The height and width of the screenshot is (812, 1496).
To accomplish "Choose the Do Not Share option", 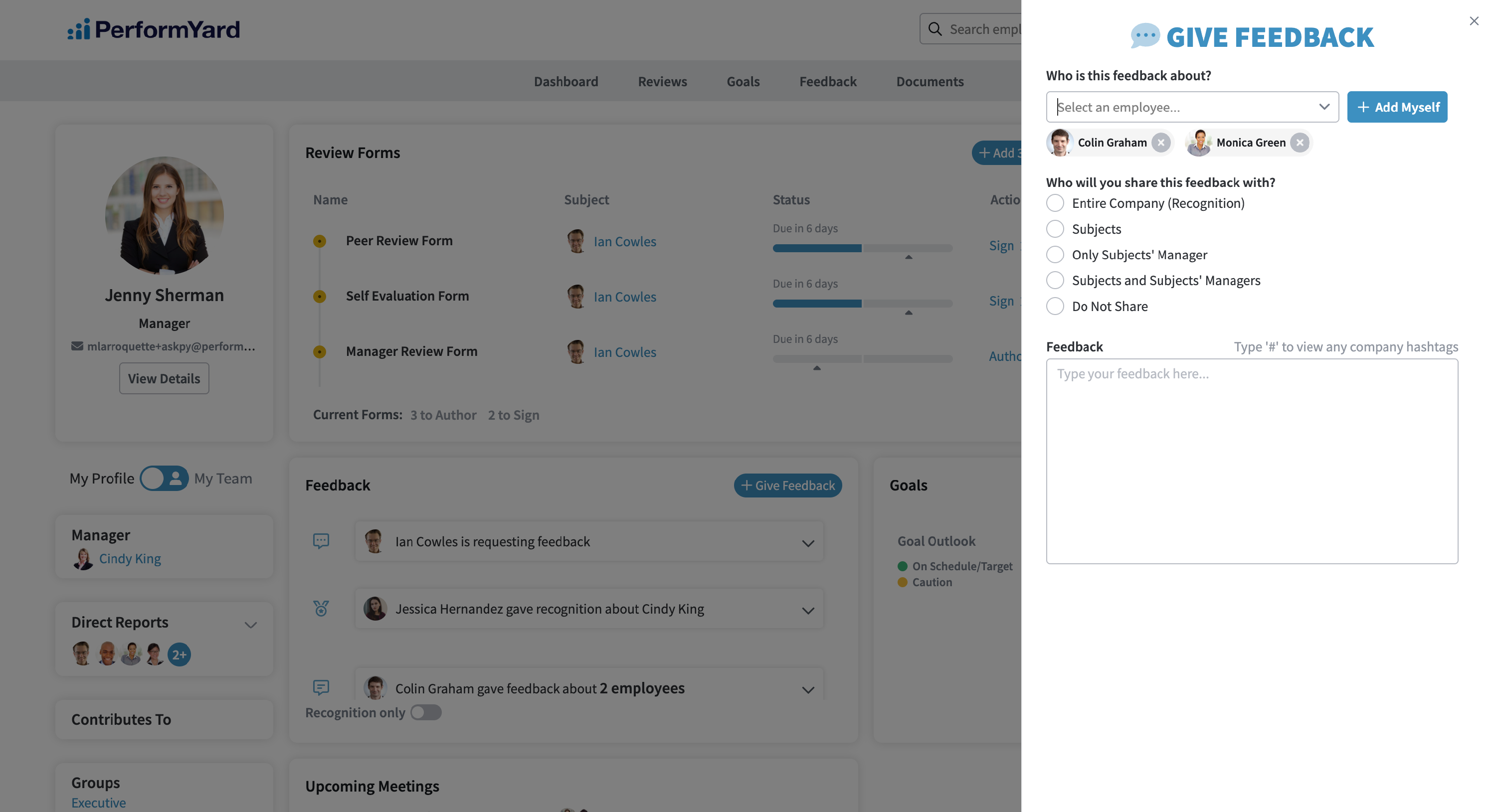I will point(1055,306).
